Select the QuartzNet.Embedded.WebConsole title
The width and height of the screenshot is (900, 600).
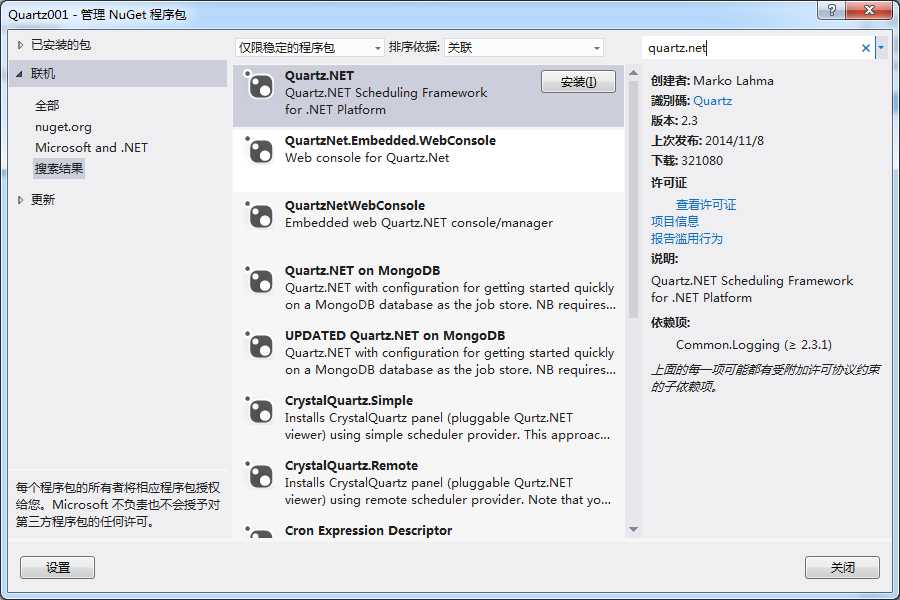(x=390, y=140)
